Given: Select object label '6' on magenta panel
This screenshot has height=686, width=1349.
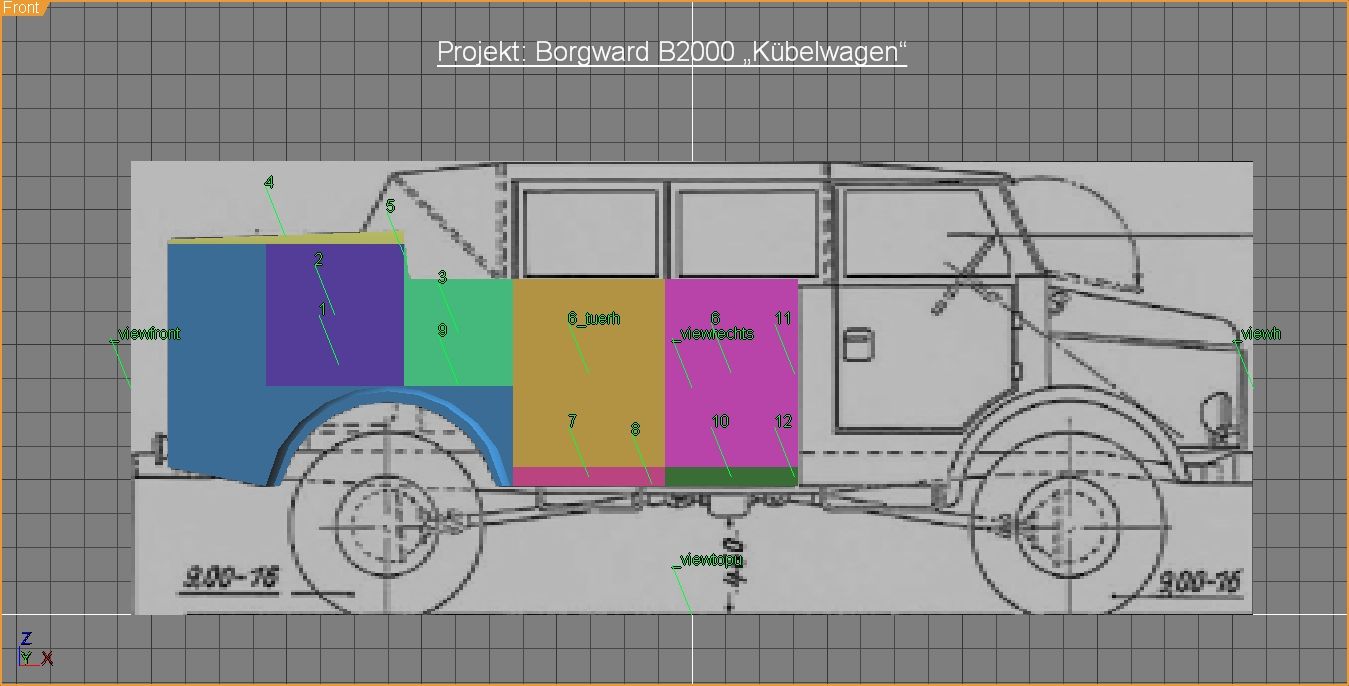Looking at the screenshot, I should pos(715,319).
